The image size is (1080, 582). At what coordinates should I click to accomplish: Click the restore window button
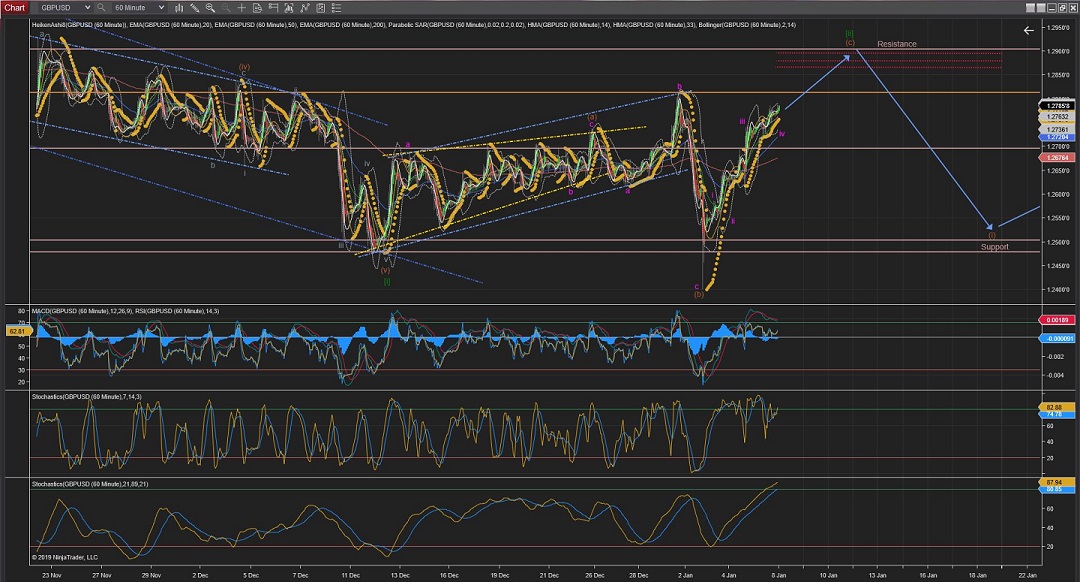(1062, 8)
